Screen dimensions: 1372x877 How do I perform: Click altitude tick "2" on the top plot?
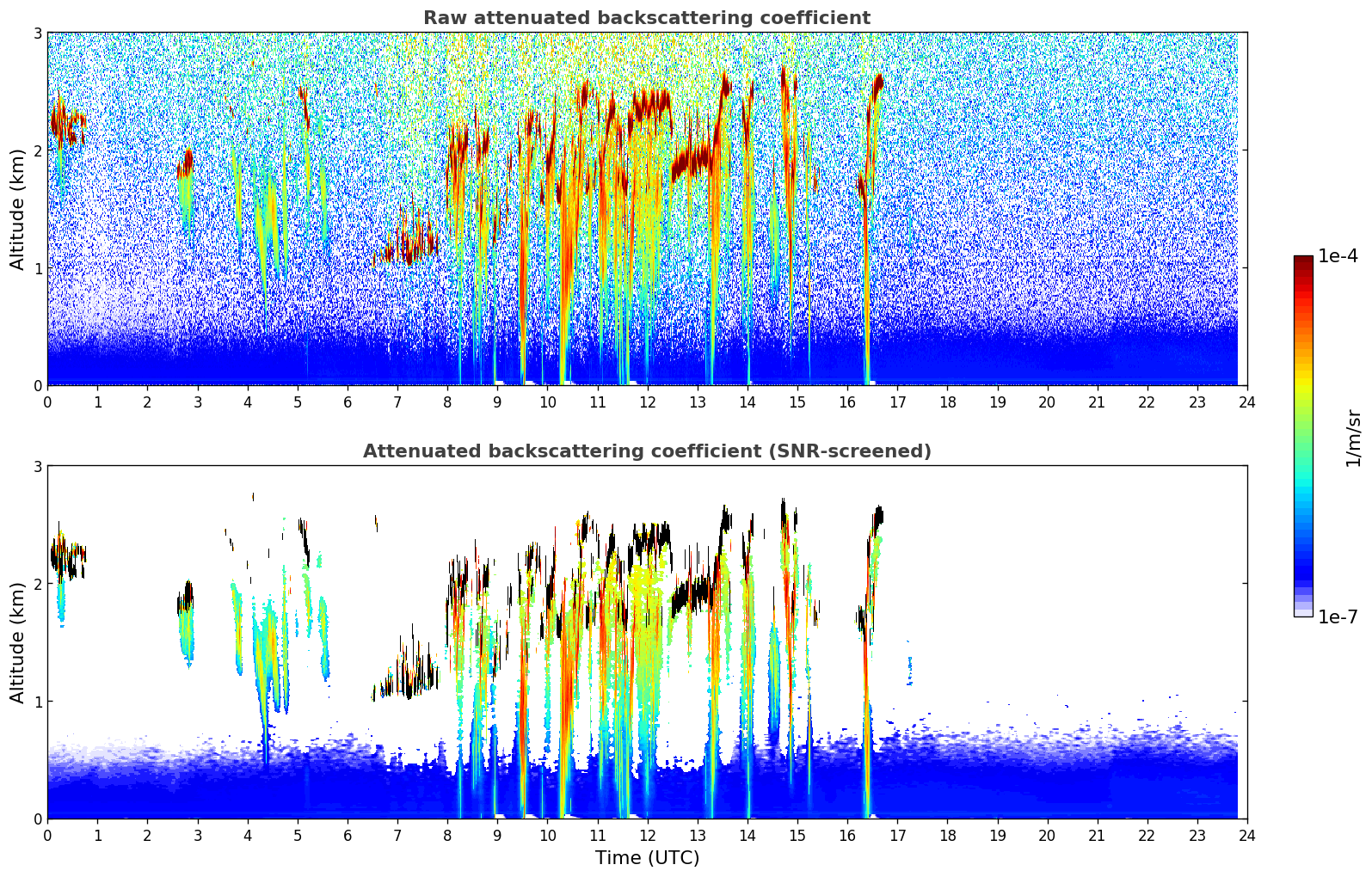pyautogui.click(x=37, y=150)
